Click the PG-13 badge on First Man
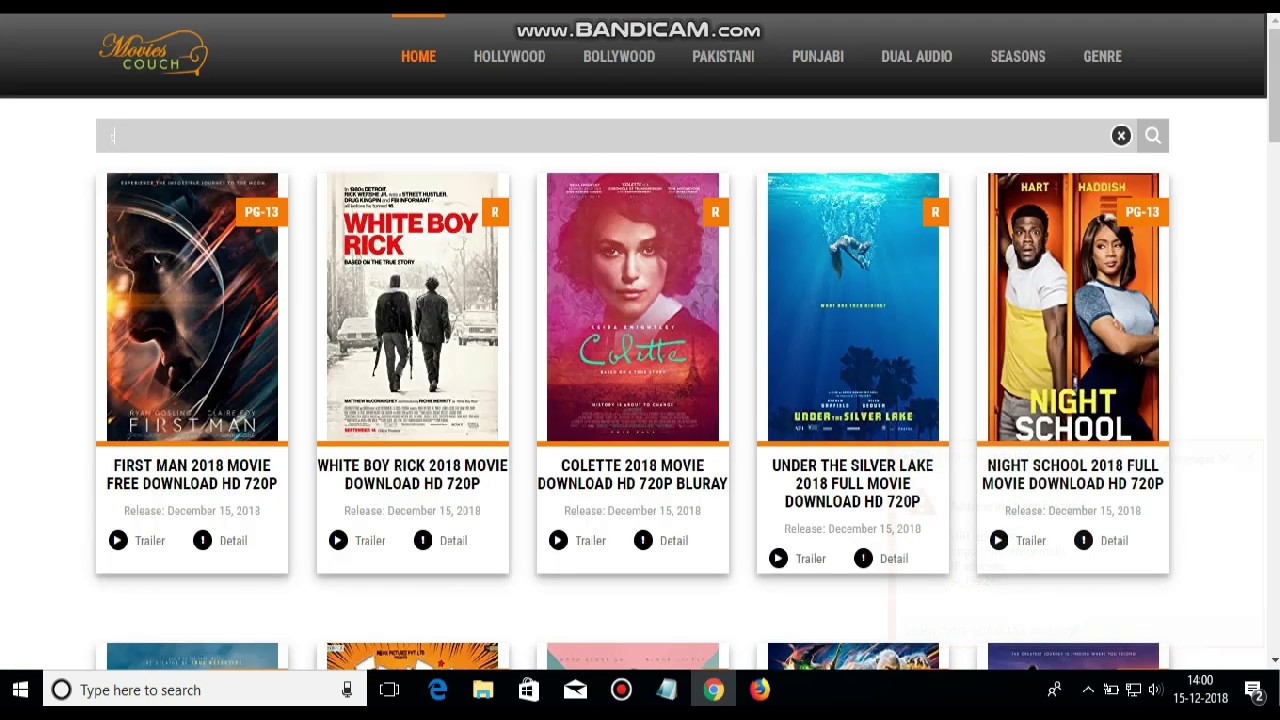Viewport: 1280px width, 720px height. (x=261, y=212)
